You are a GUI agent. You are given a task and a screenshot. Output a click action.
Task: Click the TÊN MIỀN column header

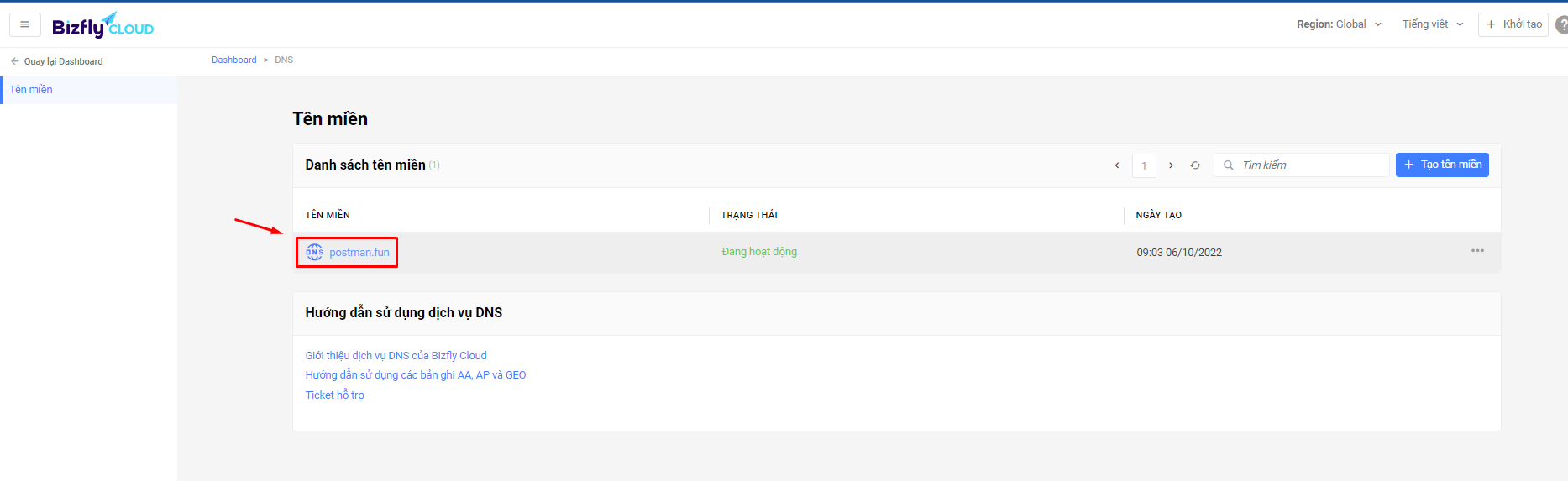click(x=328, y=215)
